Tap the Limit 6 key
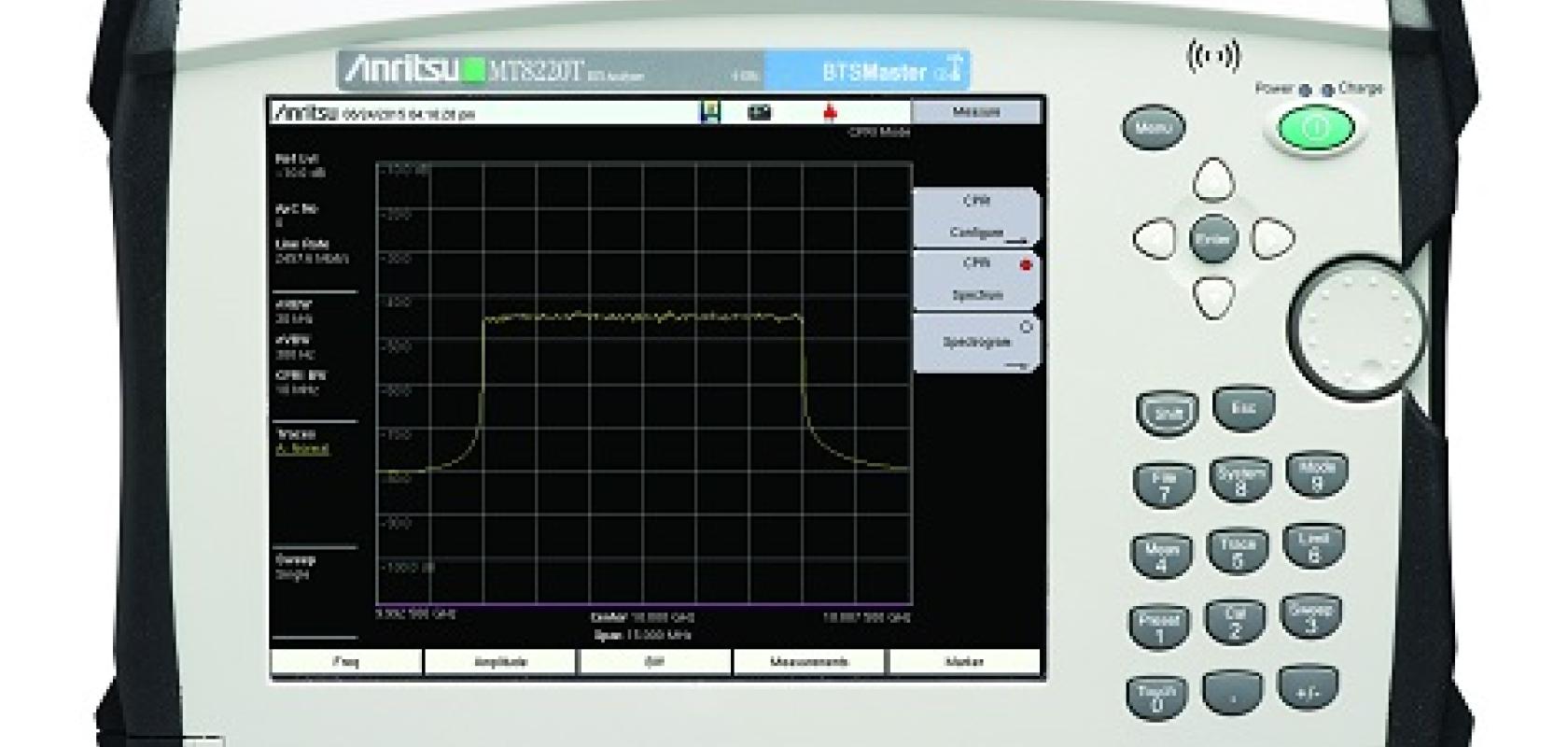This screenshot has width=1568, height=747. coord(1313,545)
